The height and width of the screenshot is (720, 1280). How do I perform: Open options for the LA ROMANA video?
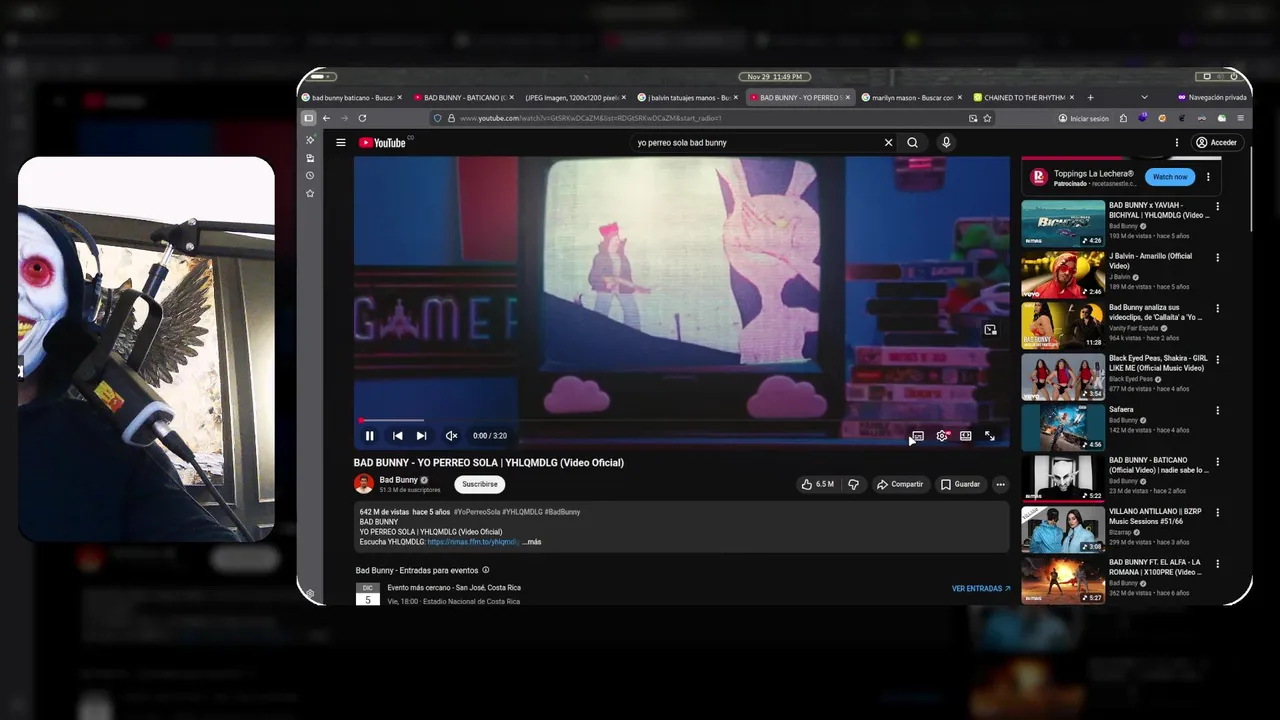(1217, 563)
